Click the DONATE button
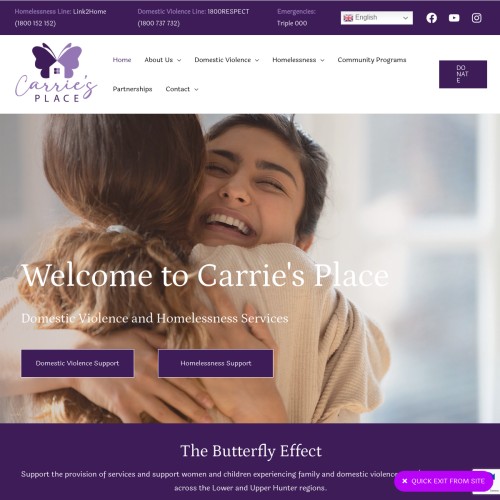 point(463,74)
